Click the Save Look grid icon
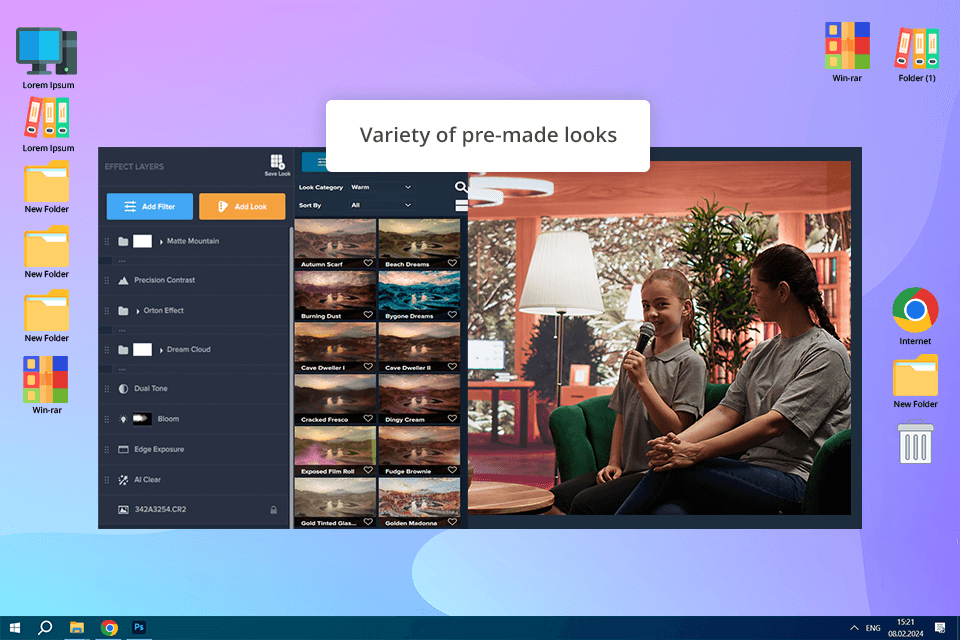Viewport: 960px width, 640px height. coord(277,162)
